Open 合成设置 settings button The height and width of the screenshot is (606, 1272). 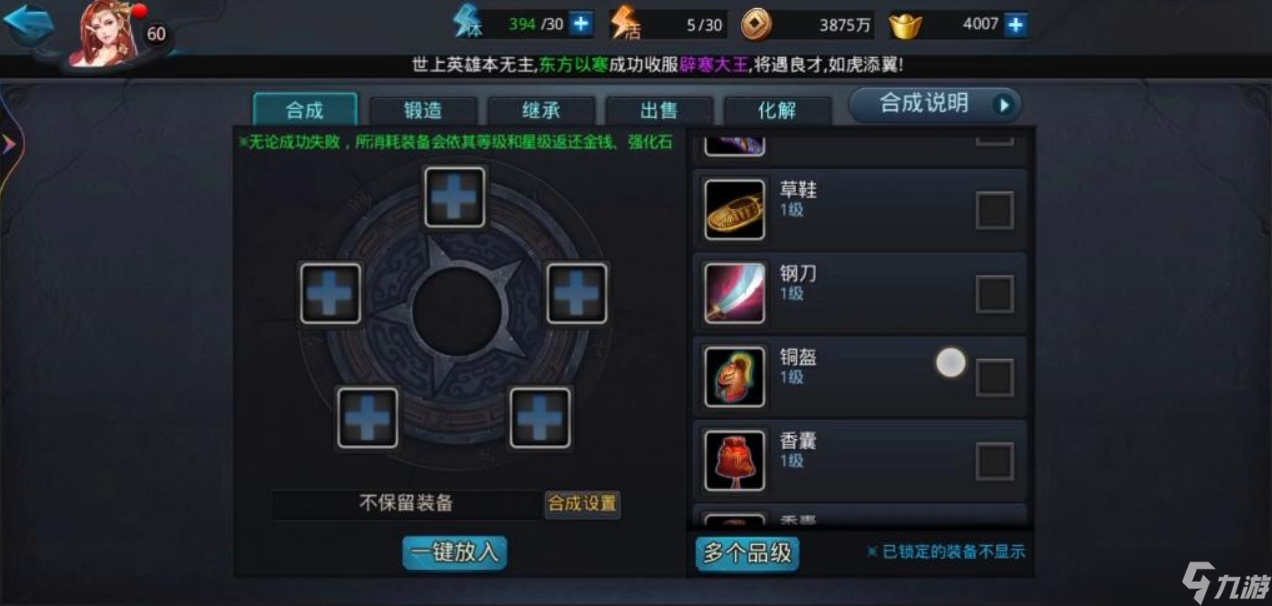click(582, 504)
